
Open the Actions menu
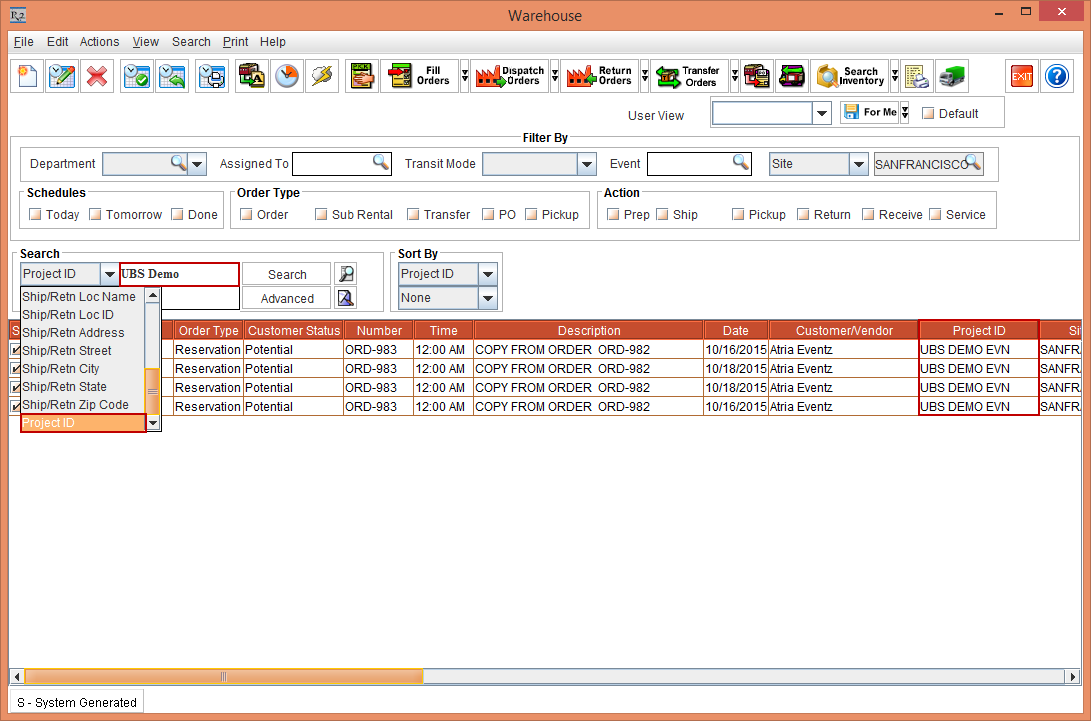click(99, 42)
